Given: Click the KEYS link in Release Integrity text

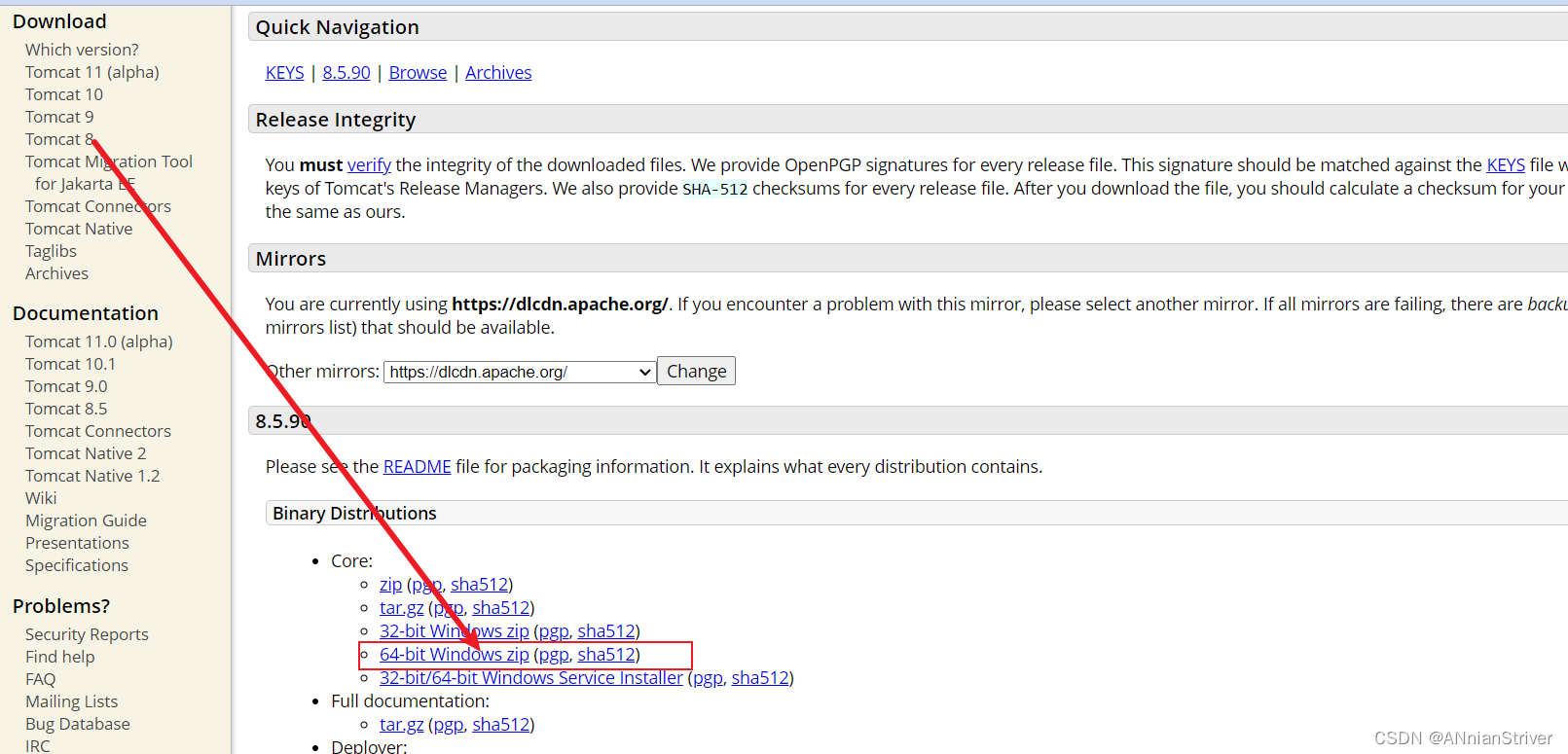Looking at the screenshot, I should tap(1506, 165).
